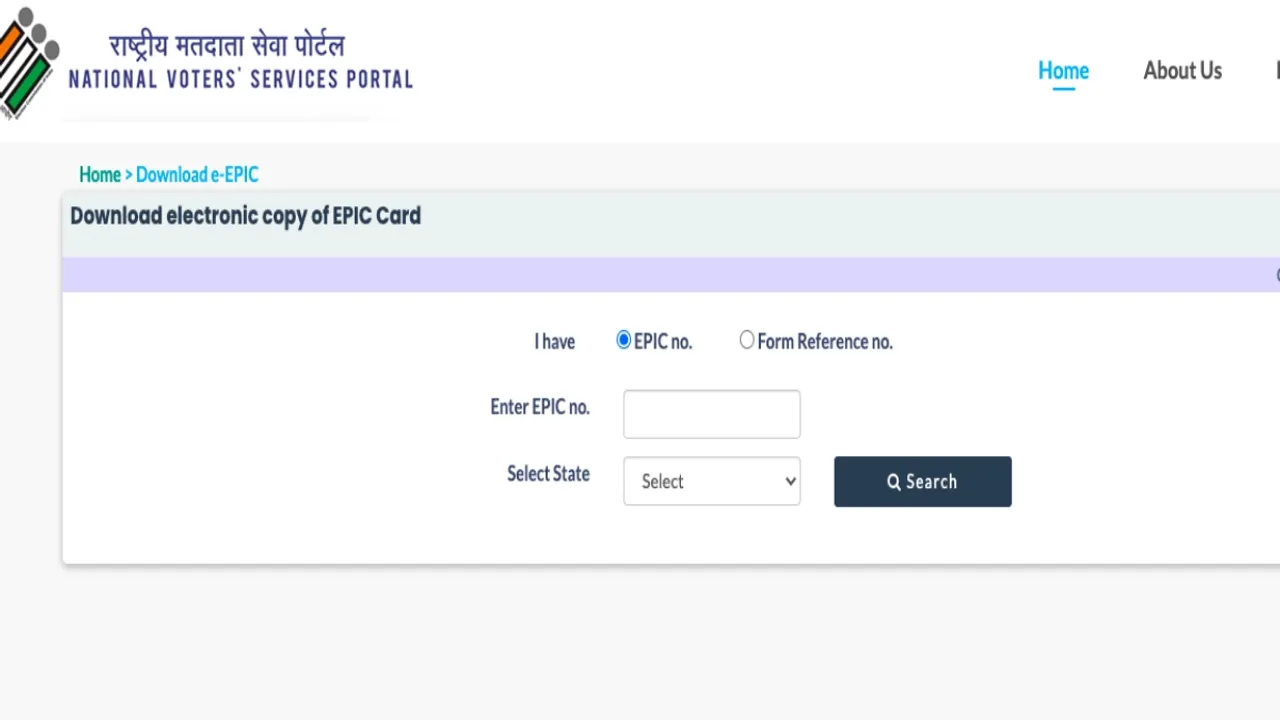This screenshot has width=1280, height=720.
Task: Click the Election Commission logo icon
Action: [x=29, y=62]
